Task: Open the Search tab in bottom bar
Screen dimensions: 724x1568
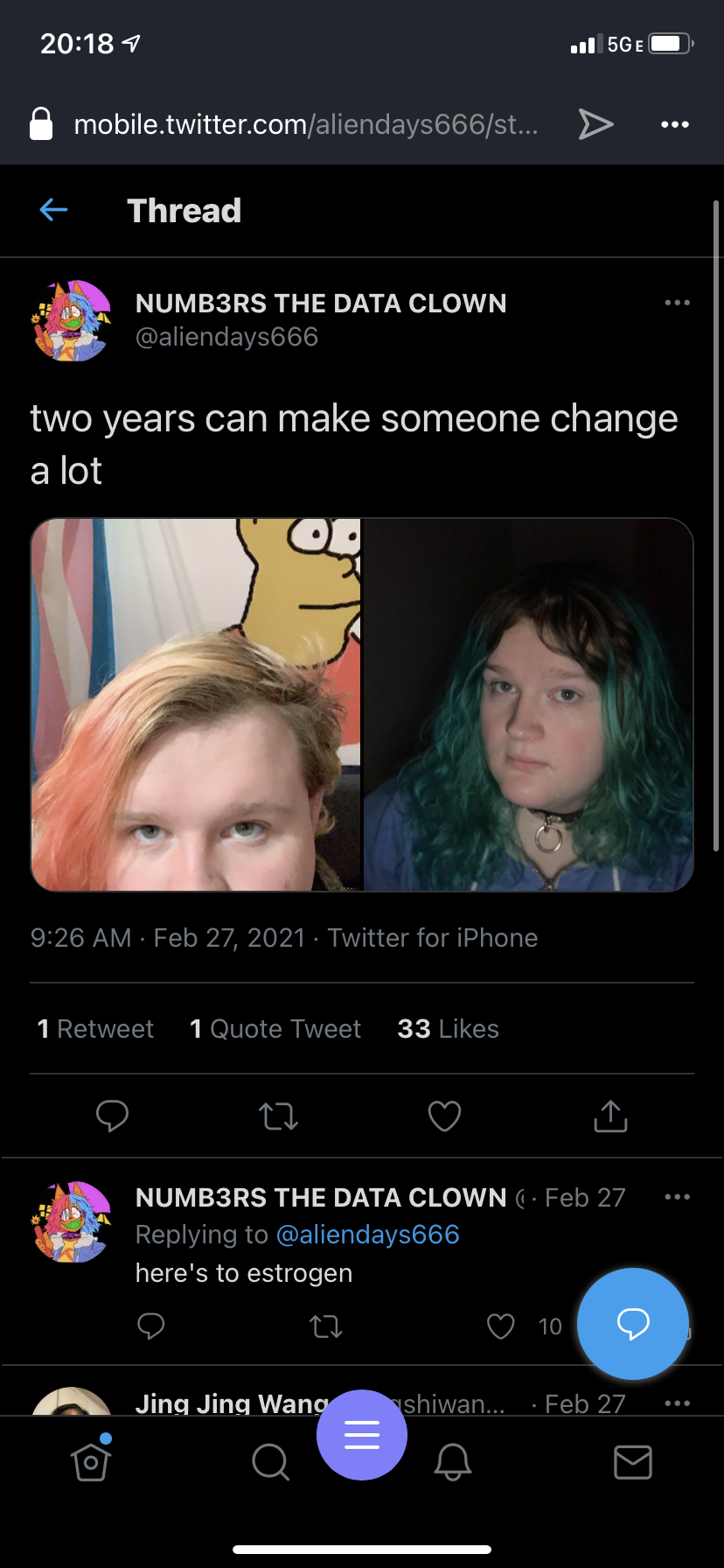Action: pyautogui.click(x=270, y=1461)
